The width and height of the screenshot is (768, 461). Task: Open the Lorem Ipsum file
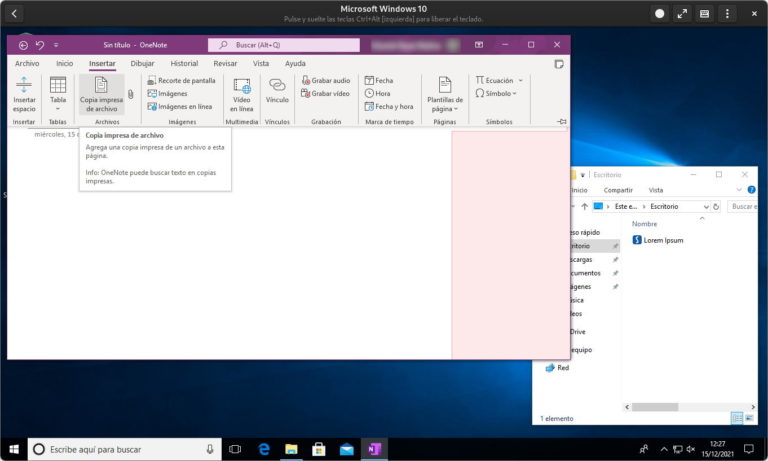(658, 240)
